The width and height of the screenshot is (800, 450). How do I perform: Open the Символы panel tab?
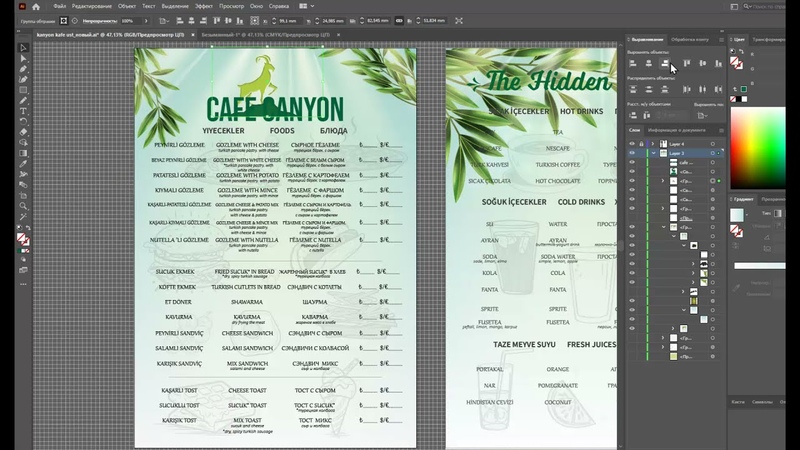(762, 402)
